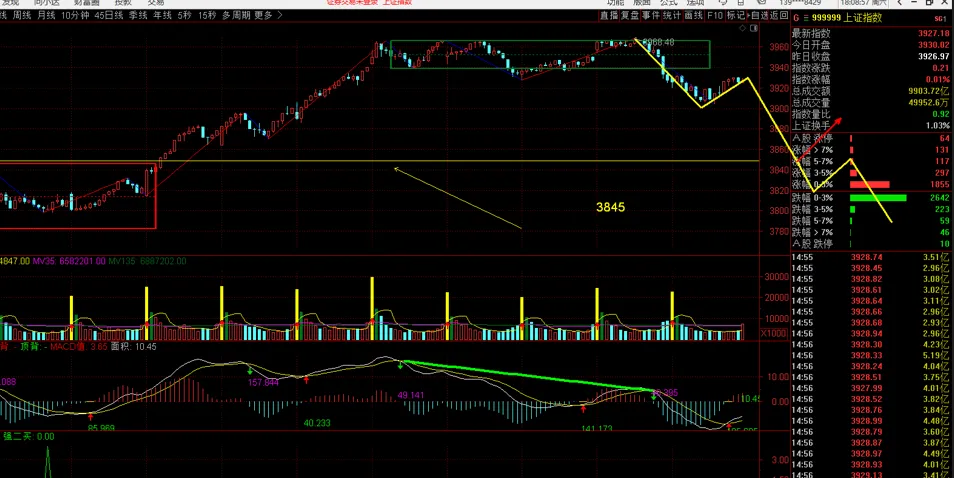
Task: Switch to the 季线 quarterly tab
Action: click(x=138, y=15)
